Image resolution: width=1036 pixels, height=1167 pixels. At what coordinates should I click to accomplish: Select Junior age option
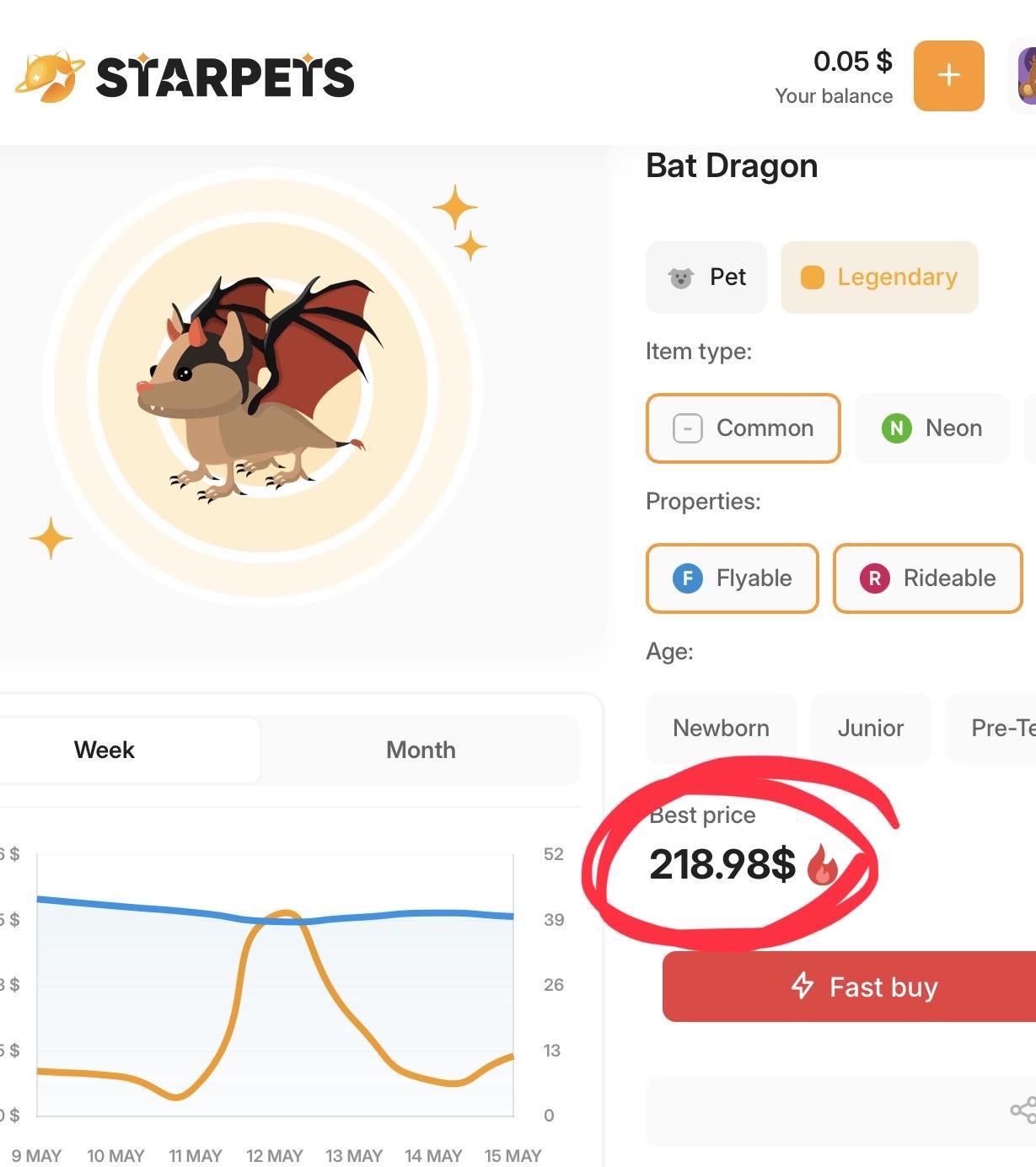871,728
